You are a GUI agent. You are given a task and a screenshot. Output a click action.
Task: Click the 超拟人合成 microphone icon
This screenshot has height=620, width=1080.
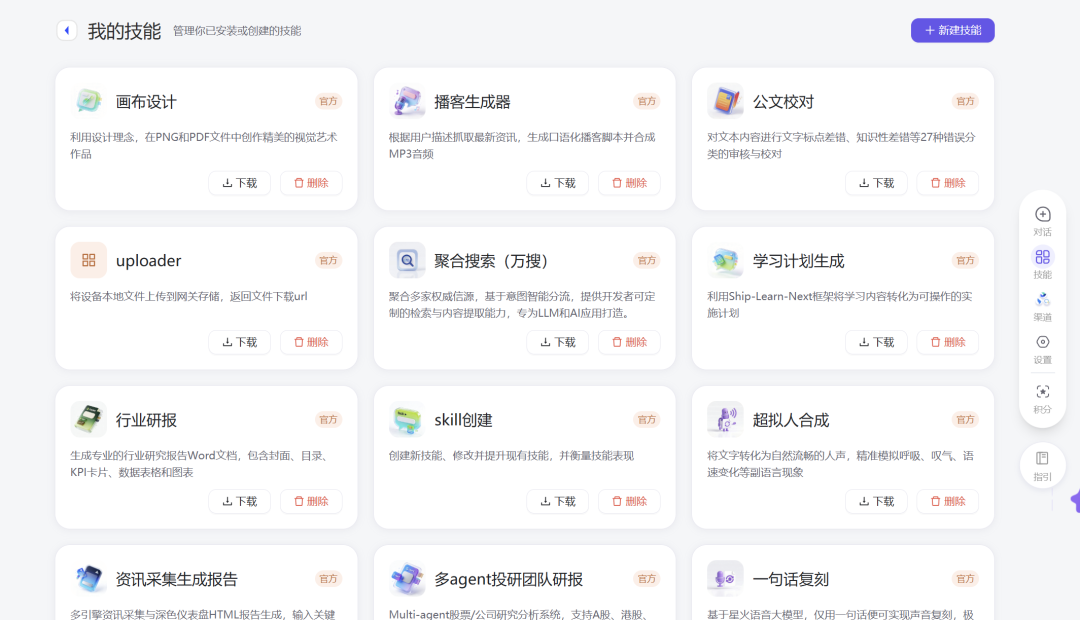click(725, 419)
